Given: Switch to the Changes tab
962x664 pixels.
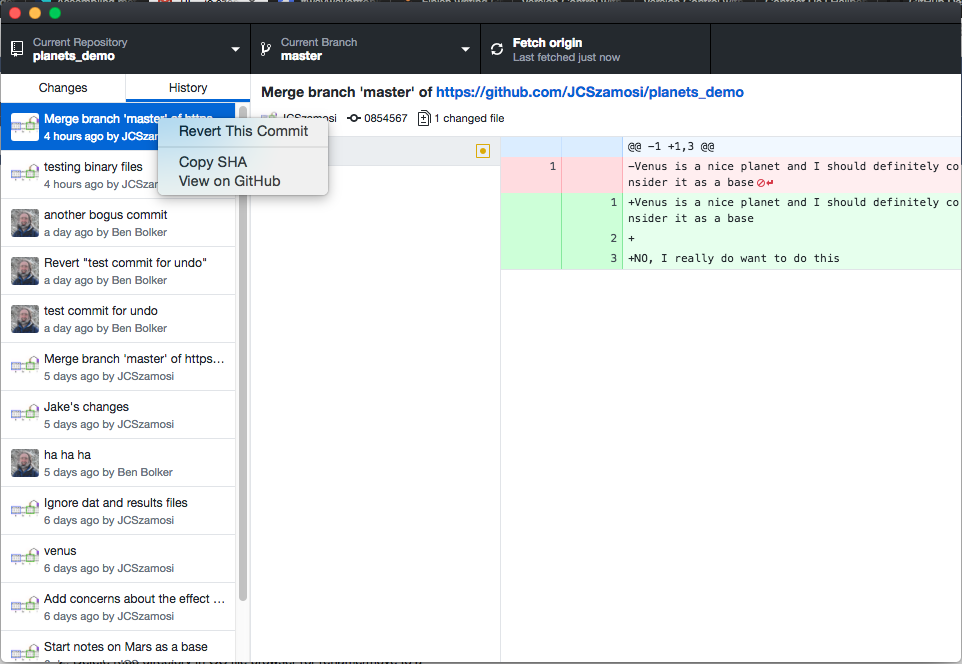Looking at the screenshot, I should tap(62, 88).
